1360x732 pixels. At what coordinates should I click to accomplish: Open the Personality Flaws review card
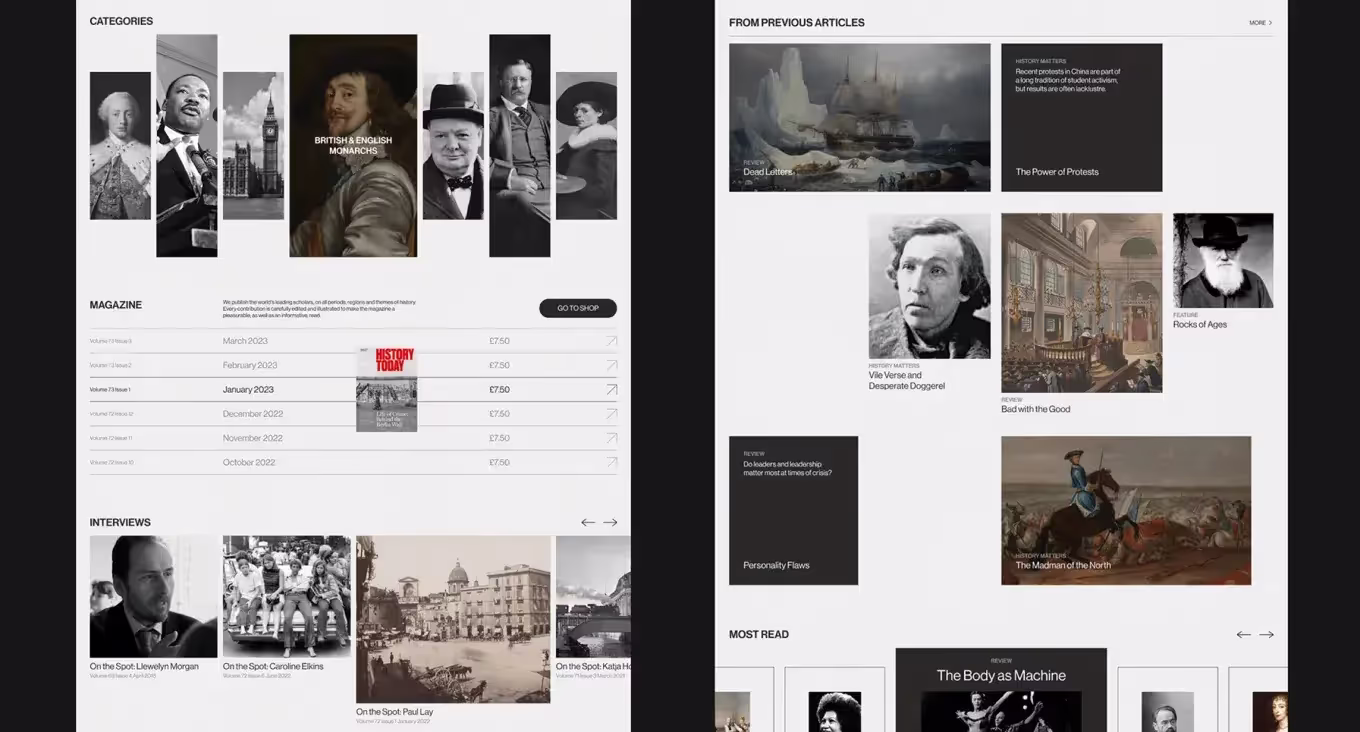793,510
